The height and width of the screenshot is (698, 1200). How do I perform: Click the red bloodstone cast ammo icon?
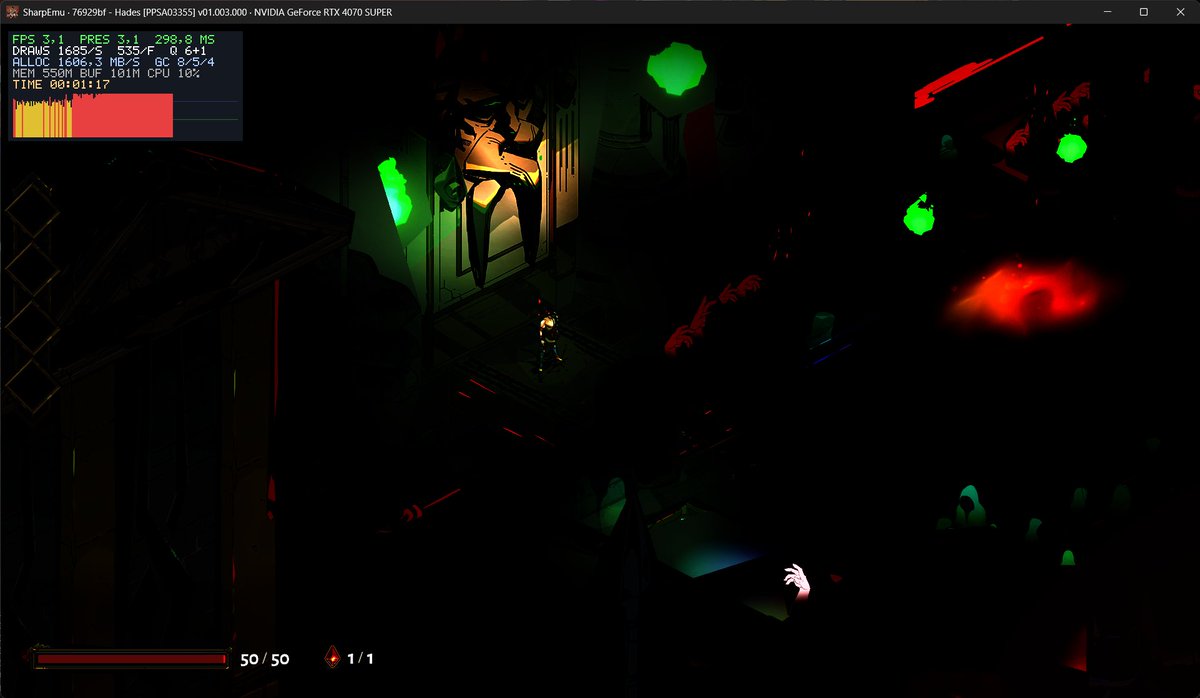pyautogui.click(x=332, y=657)
